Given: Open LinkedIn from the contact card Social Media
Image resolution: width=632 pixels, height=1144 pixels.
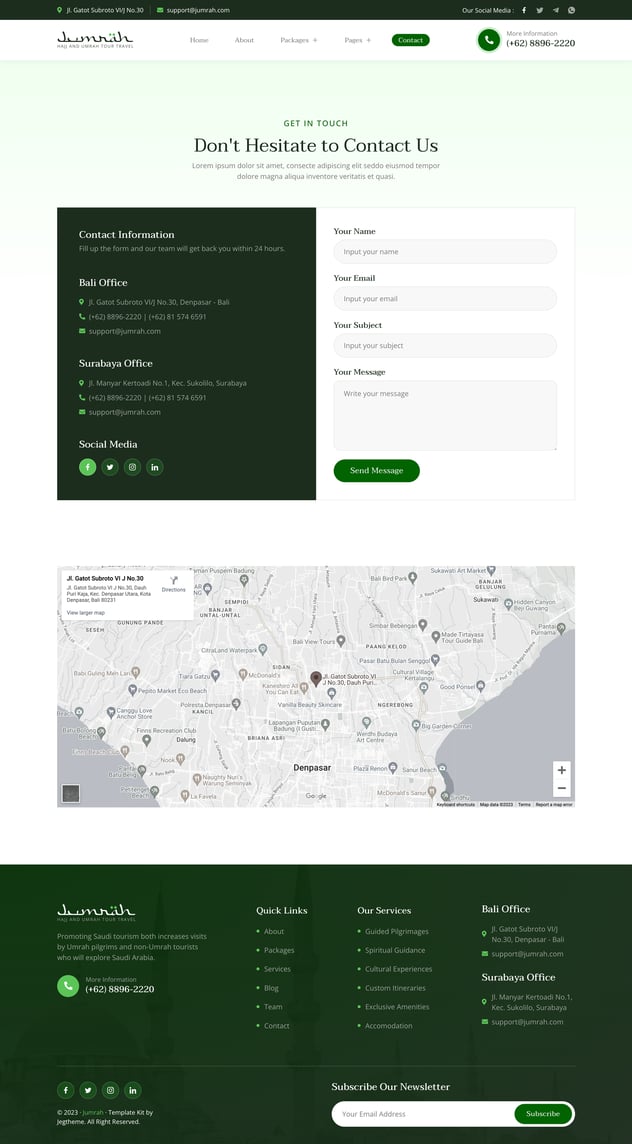Looking at the screenshot, I should pos(155,467).
